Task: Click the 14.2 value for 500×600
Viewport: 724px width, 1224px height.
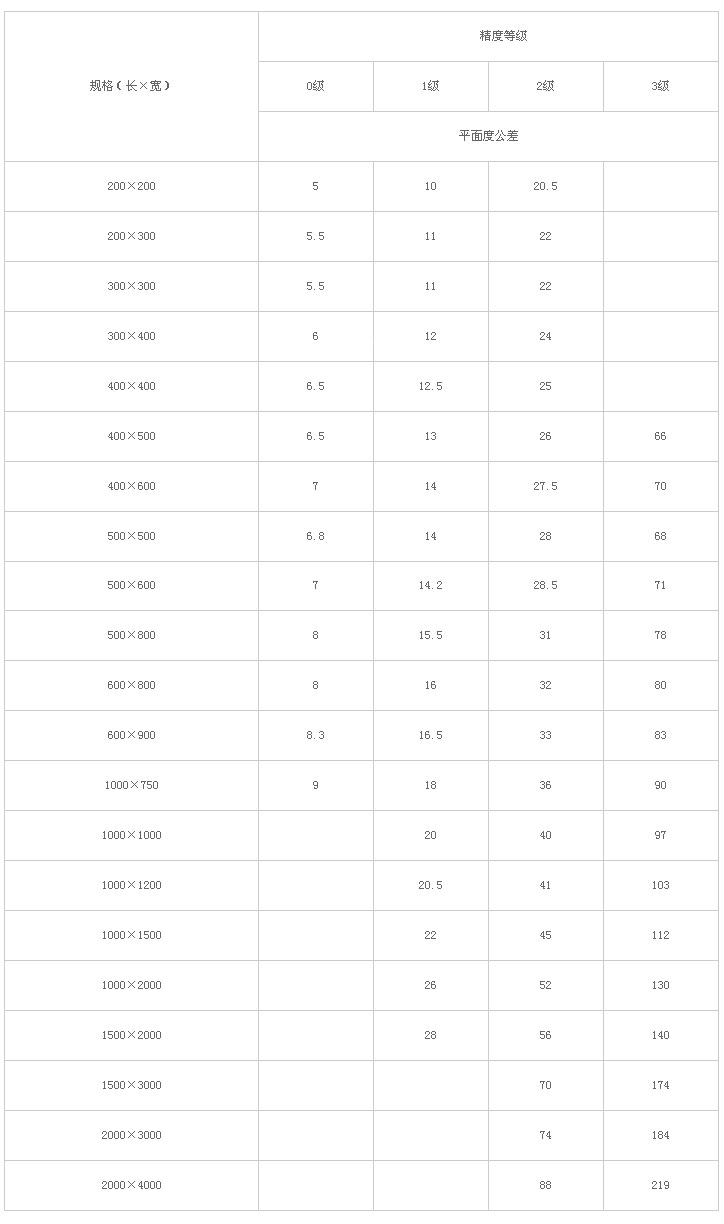Action: point(431,585)
